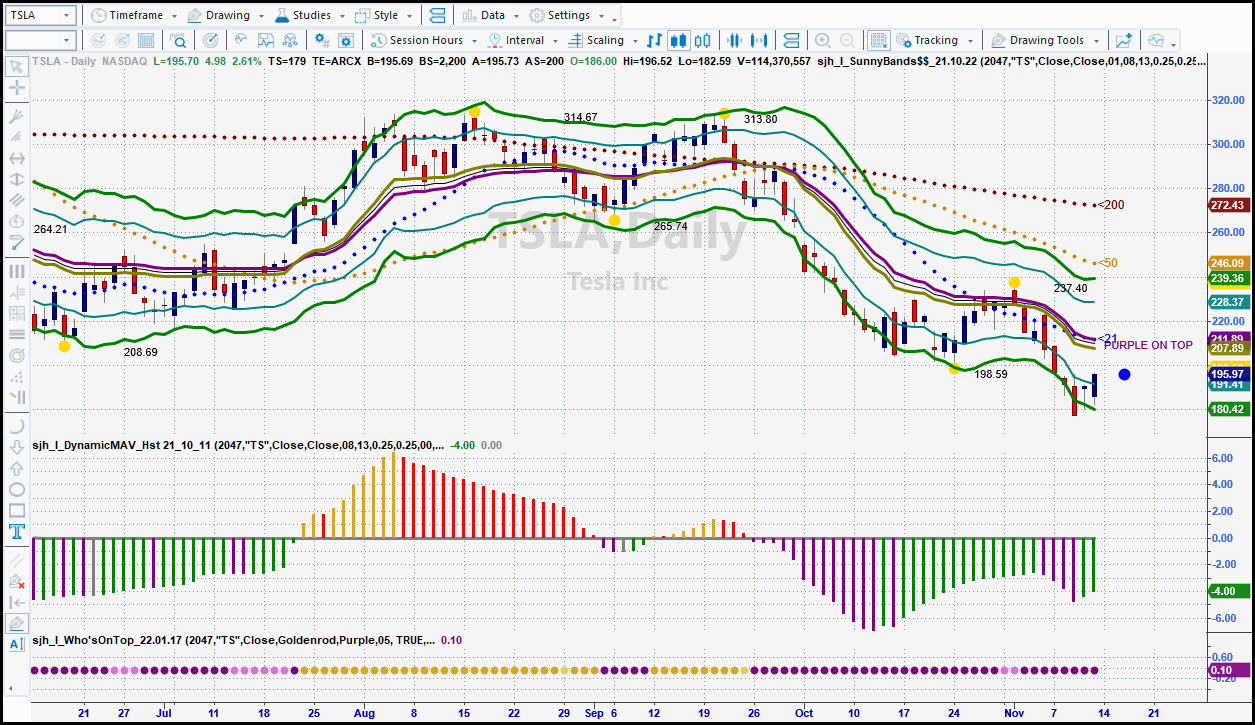Click the gear with hash symbol icon

coord(322,41)
